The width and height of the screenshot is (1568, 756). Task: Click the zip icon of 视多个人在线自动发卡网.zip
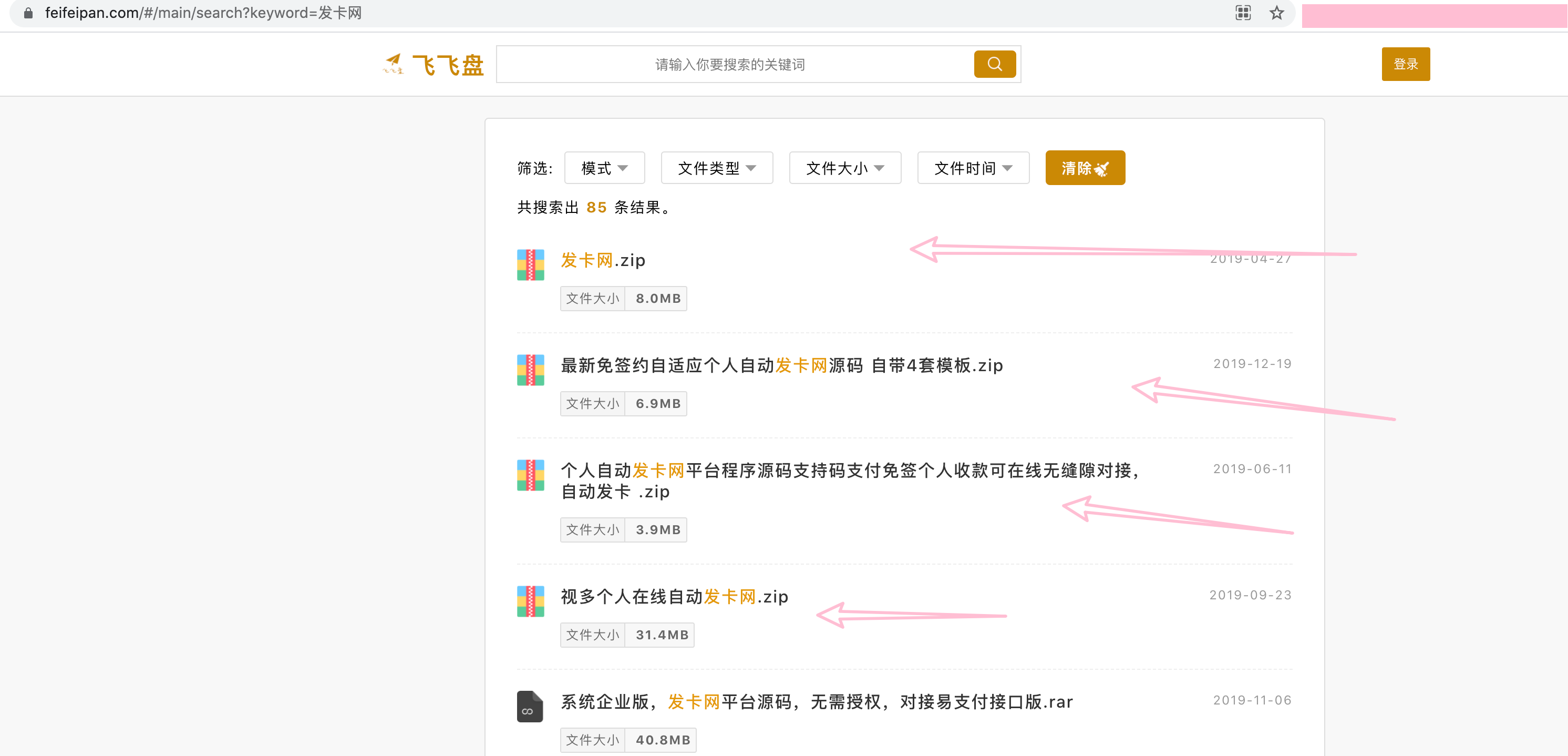coord(530,603)
